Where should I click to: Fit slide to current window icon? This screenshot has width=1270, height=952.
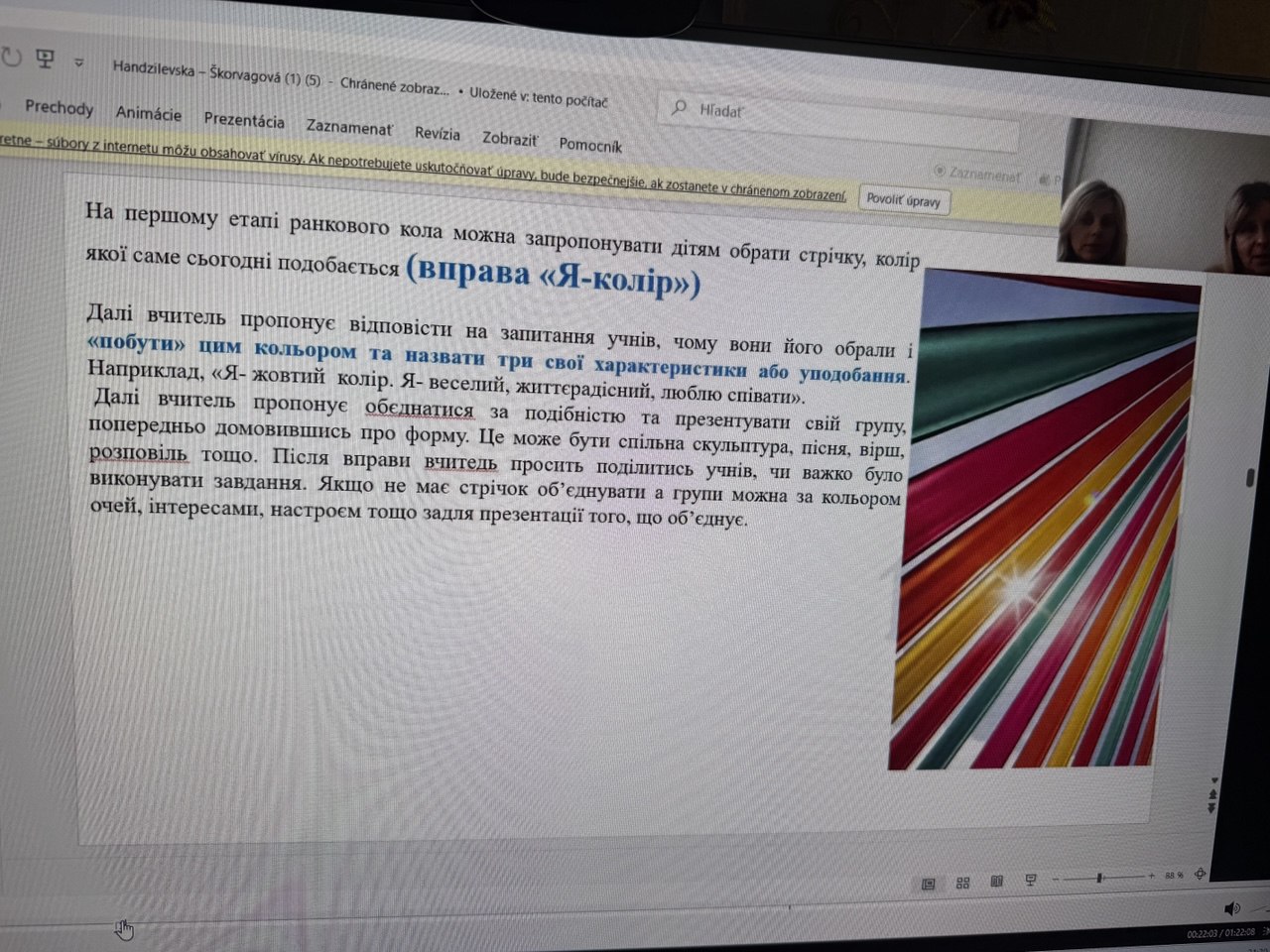[x=1200, y=874]
